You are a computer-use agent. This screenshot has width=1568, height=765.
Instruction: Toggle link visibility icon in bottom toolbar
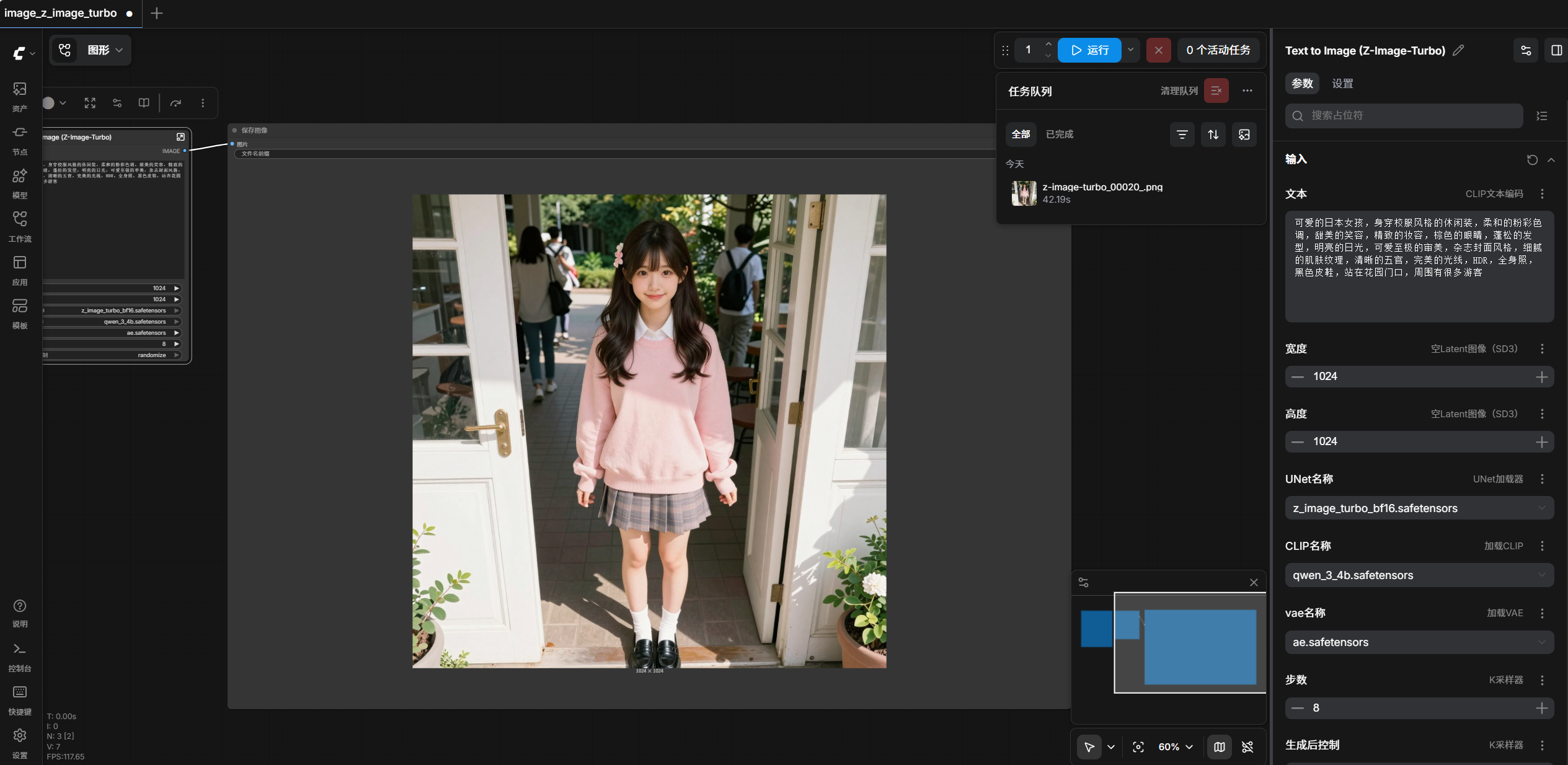coord(1247,747)
